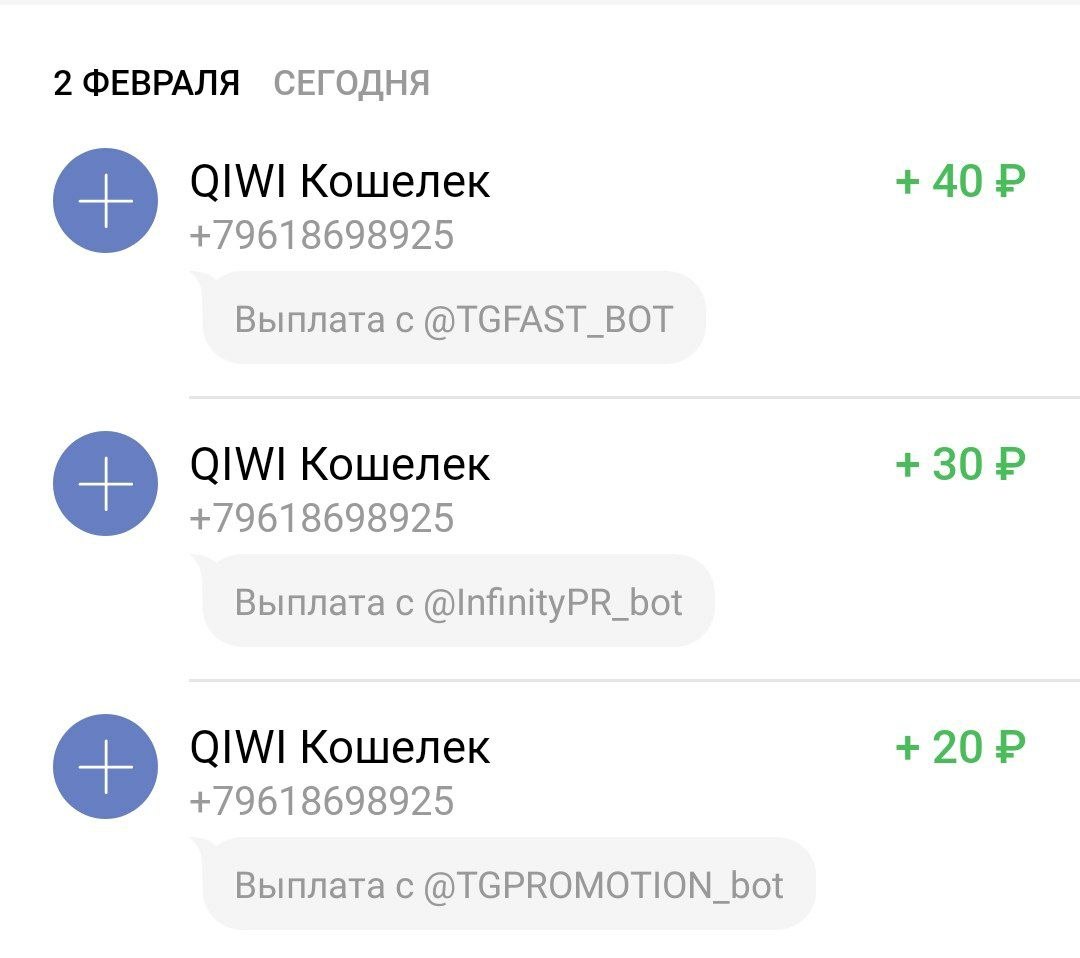Click the divider between 30 ₽ and 20 ₽ entries
Image resolution: width=1080 pixels, height=958 pixels.
(634, 680)
